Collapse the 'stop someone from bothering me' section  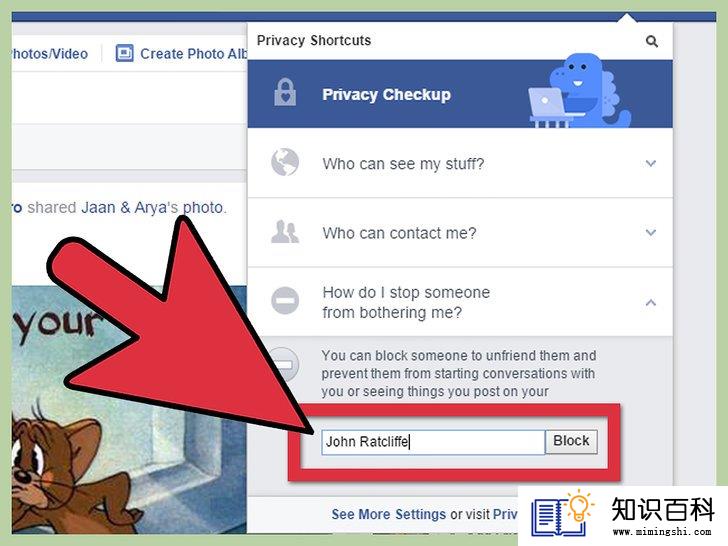[651, 303]
